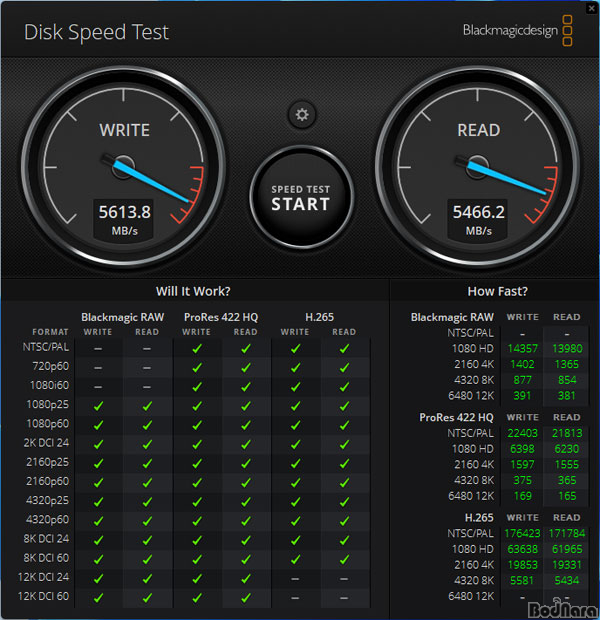Click the WRITE gauge needle hub
Image resolution: width=600 pixels, height=620 pixels.
point(123,167)
